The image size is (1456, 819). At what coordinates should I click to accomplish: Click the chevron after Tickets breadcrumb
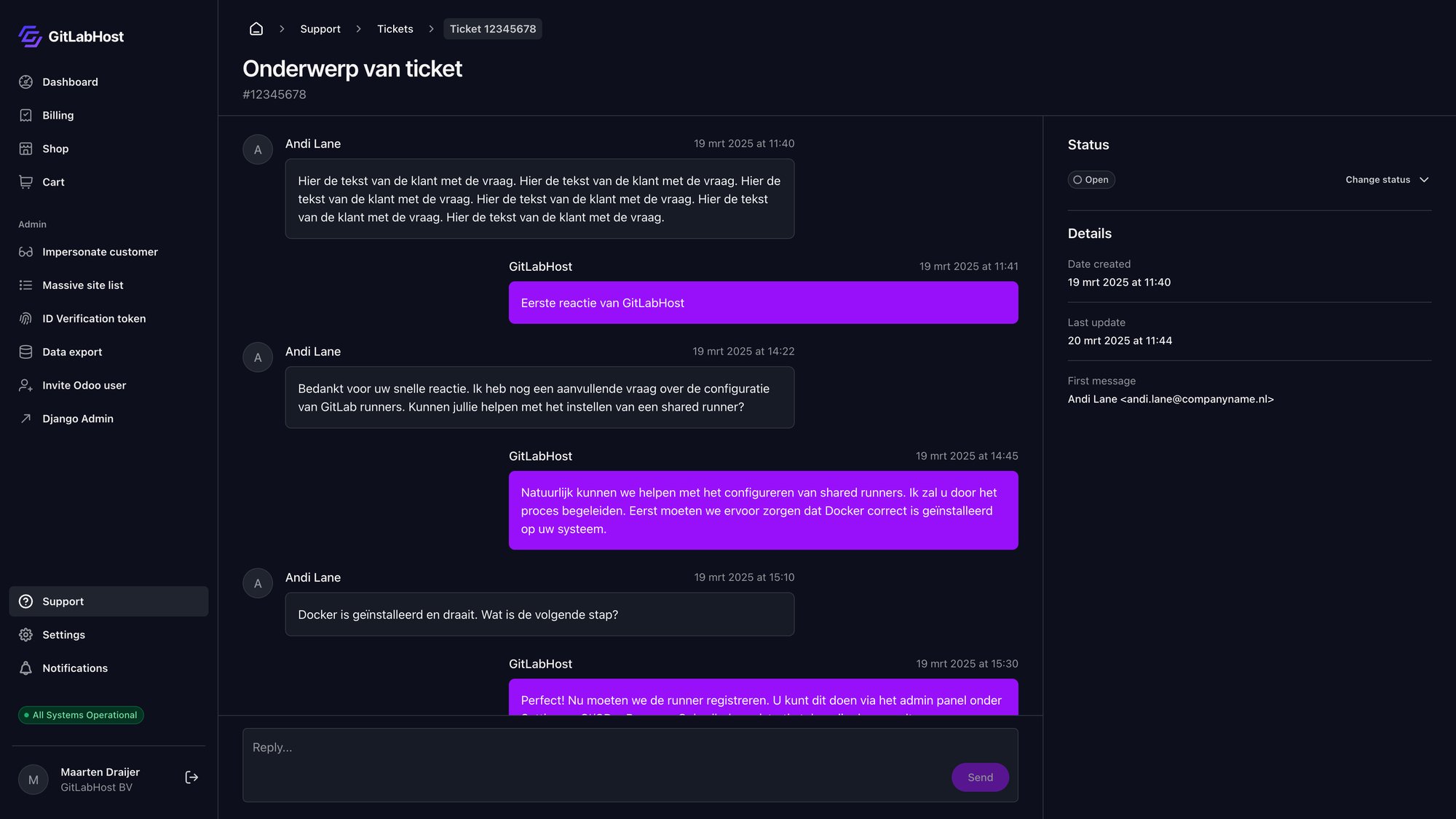430,28
